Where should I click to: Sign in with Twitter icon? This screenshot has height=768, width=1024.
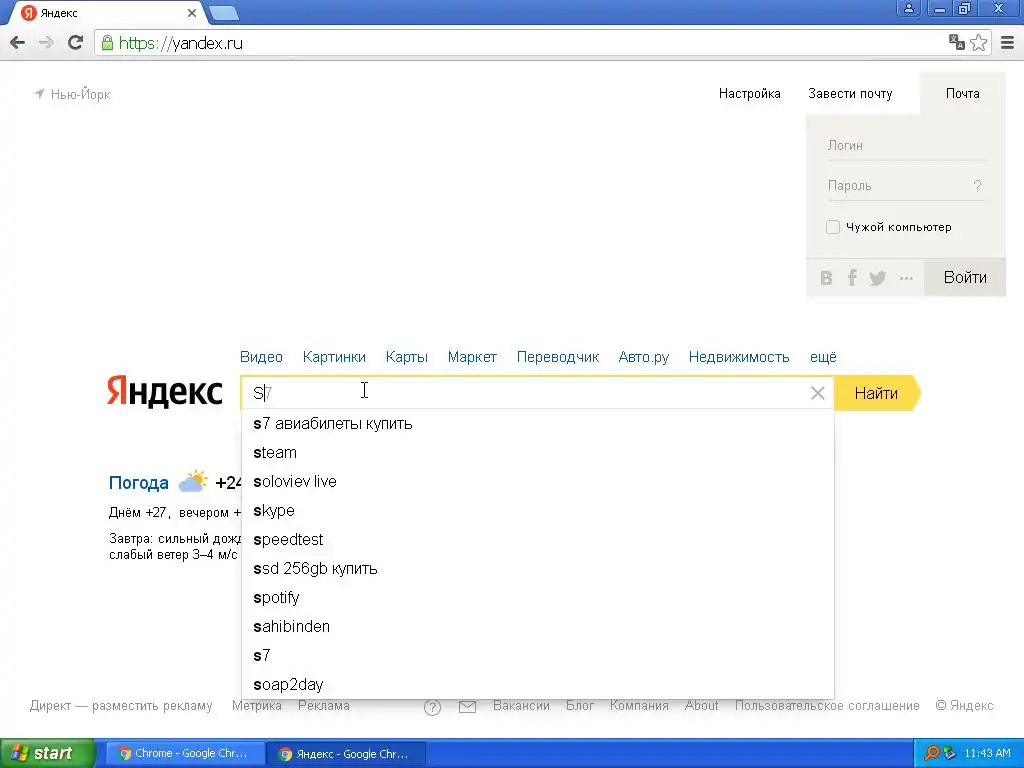click(x=878, y=278)
